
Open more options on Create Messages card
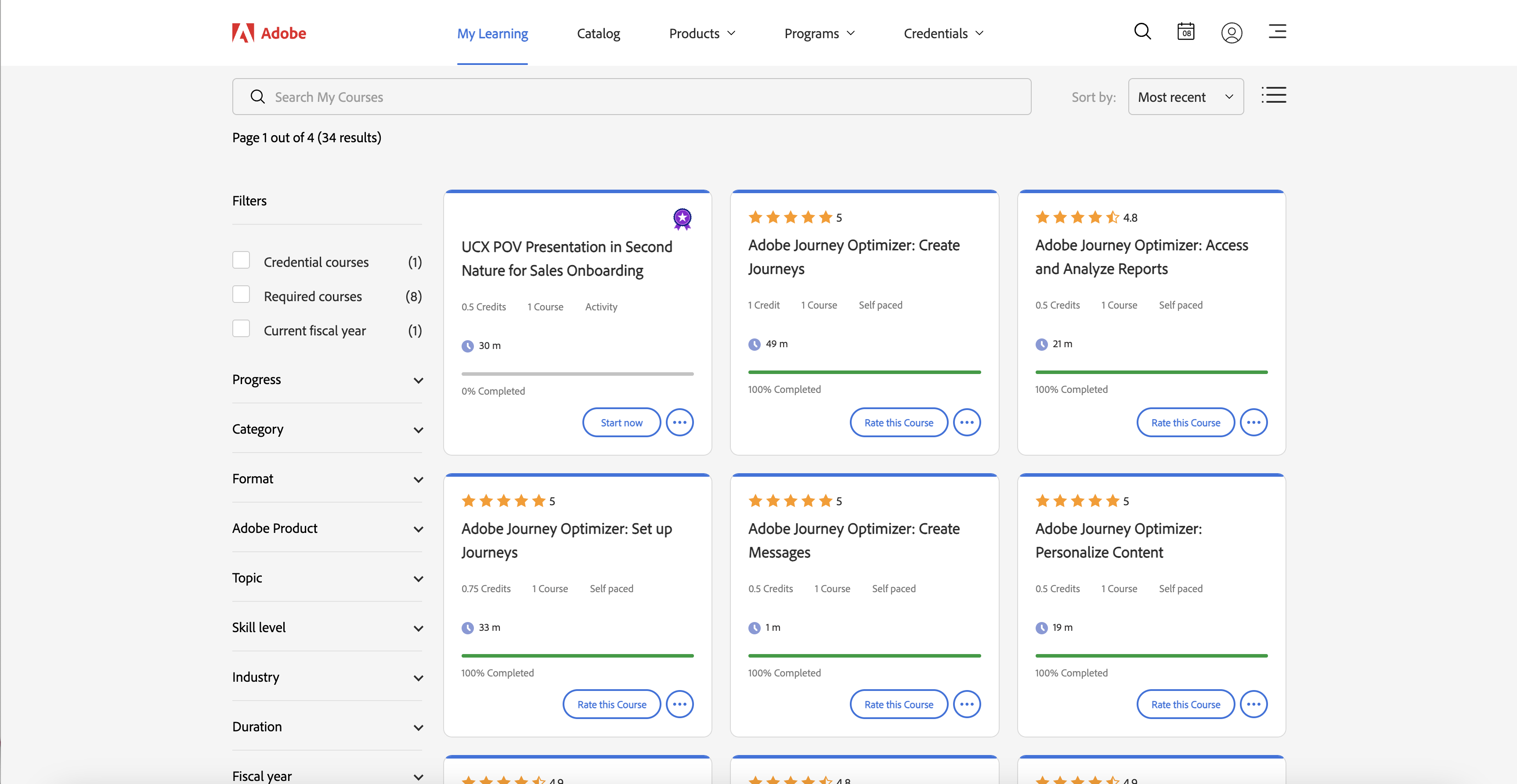pyautogui.click(x=966, y=705)
